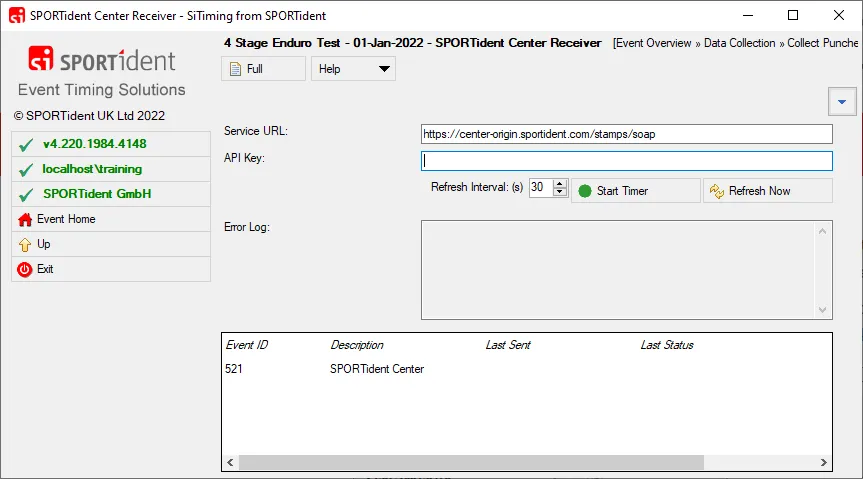
Task: Decrease the Refresh Interval value
Action: (x=560, y=192)
